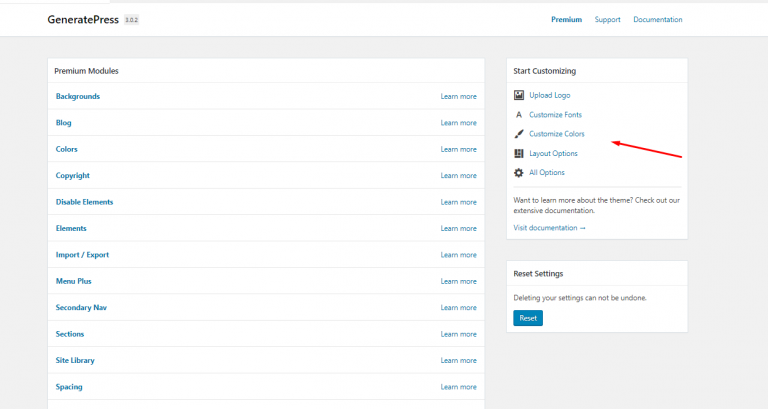
Task: Open the Customize Colors link
Action: tap(556, 134)
